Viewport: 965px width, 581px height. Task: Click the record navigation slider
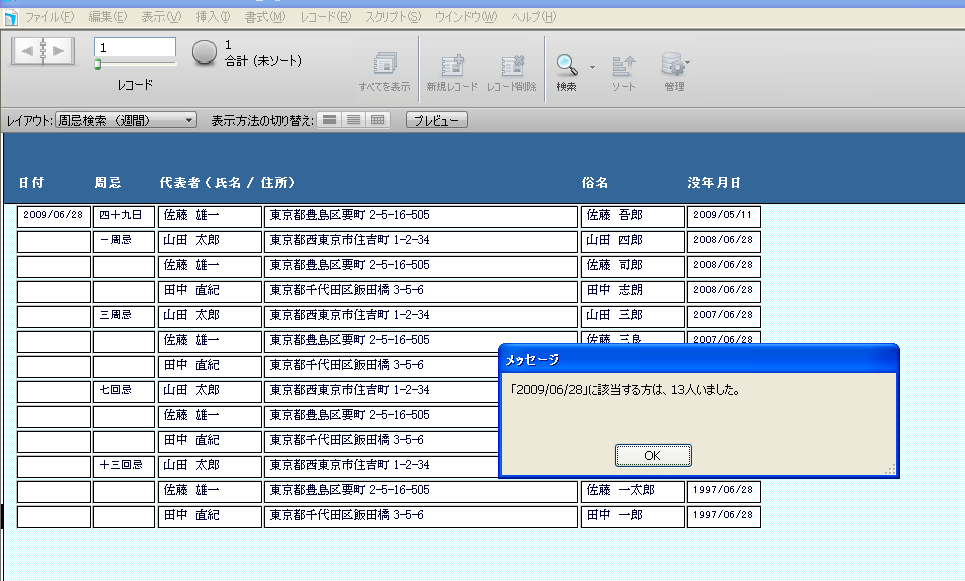135,64
